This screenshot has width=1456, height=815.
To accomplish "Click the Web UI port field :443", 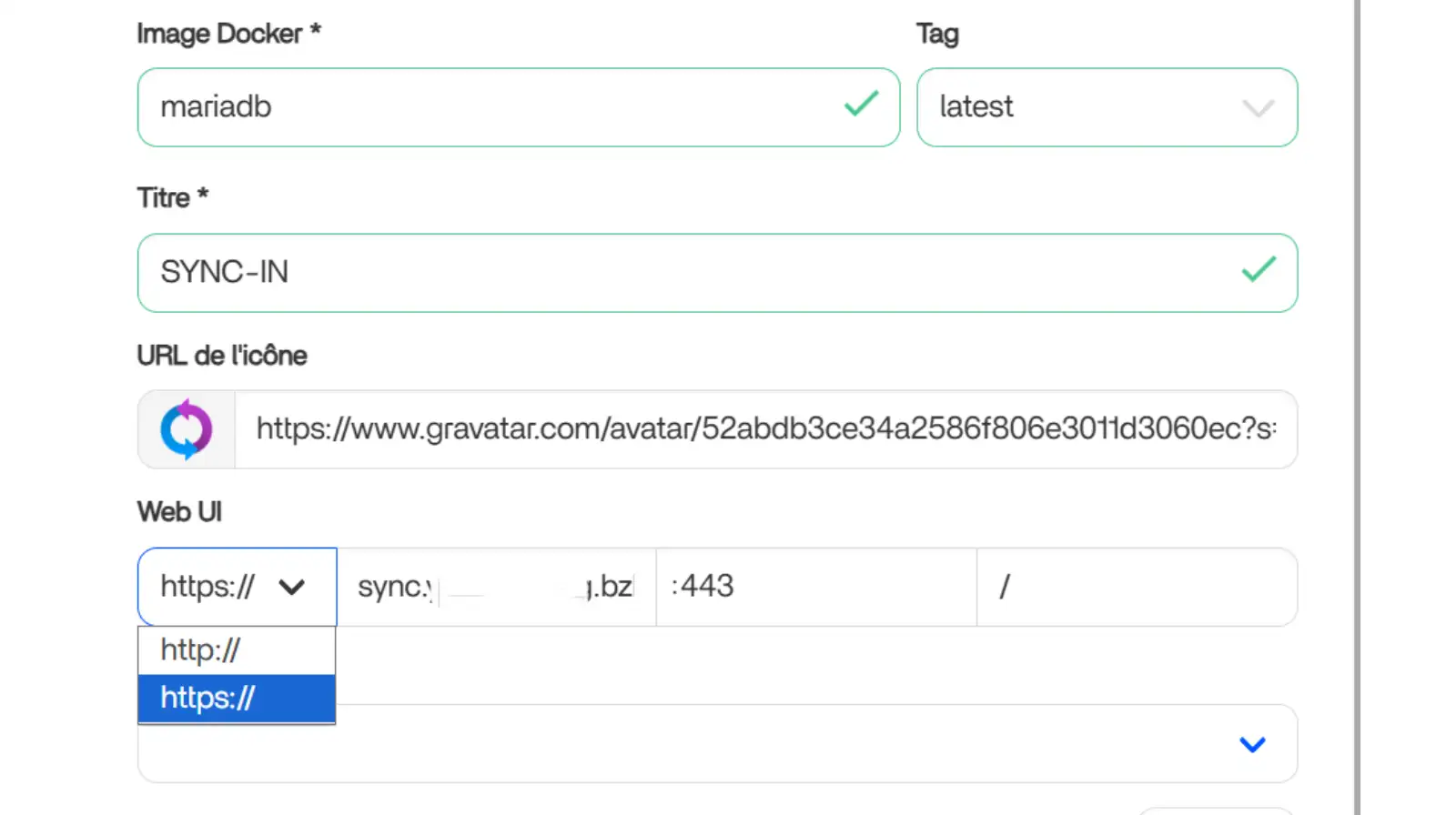I will pyautogui.click(x=815, y=587).
